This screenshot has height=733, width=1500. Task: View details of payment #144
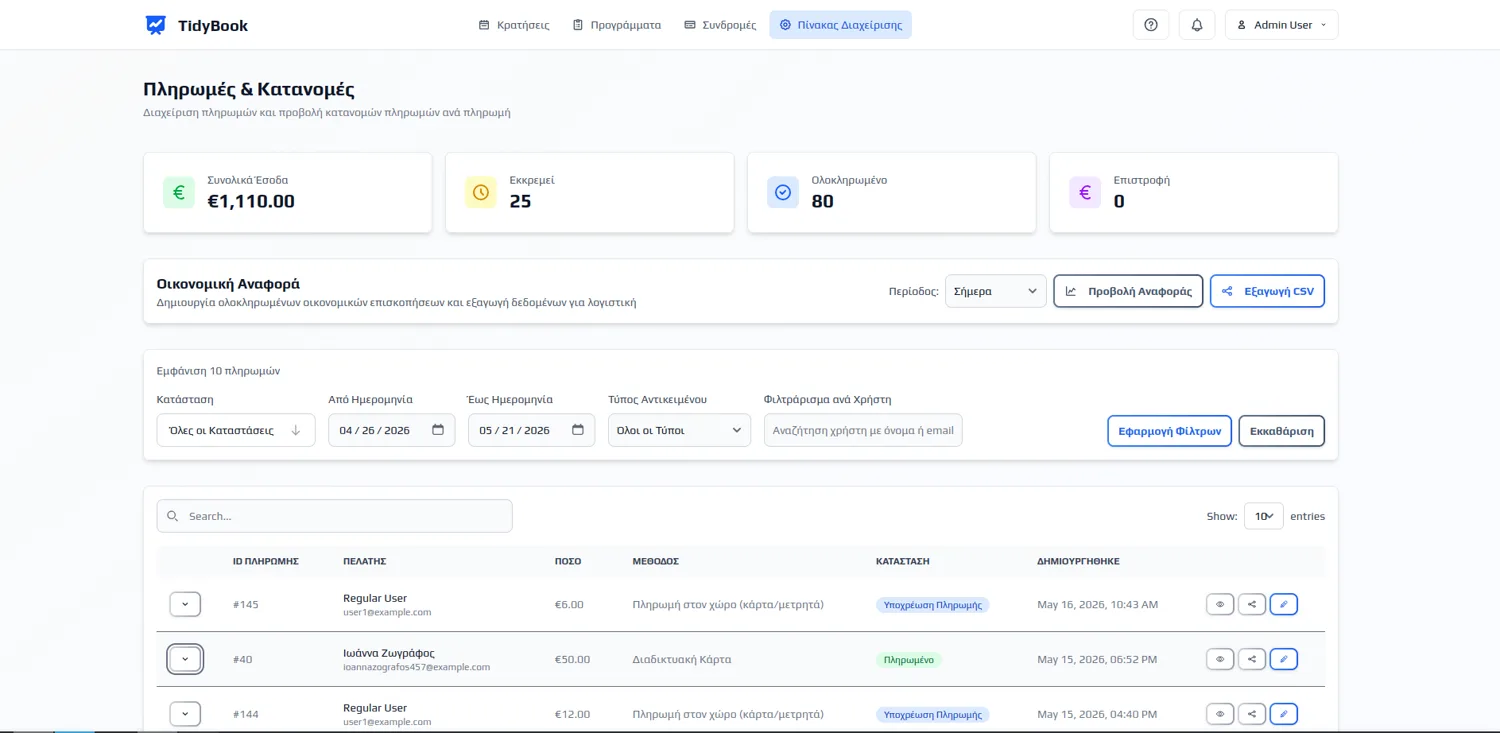click(1220, 714)
